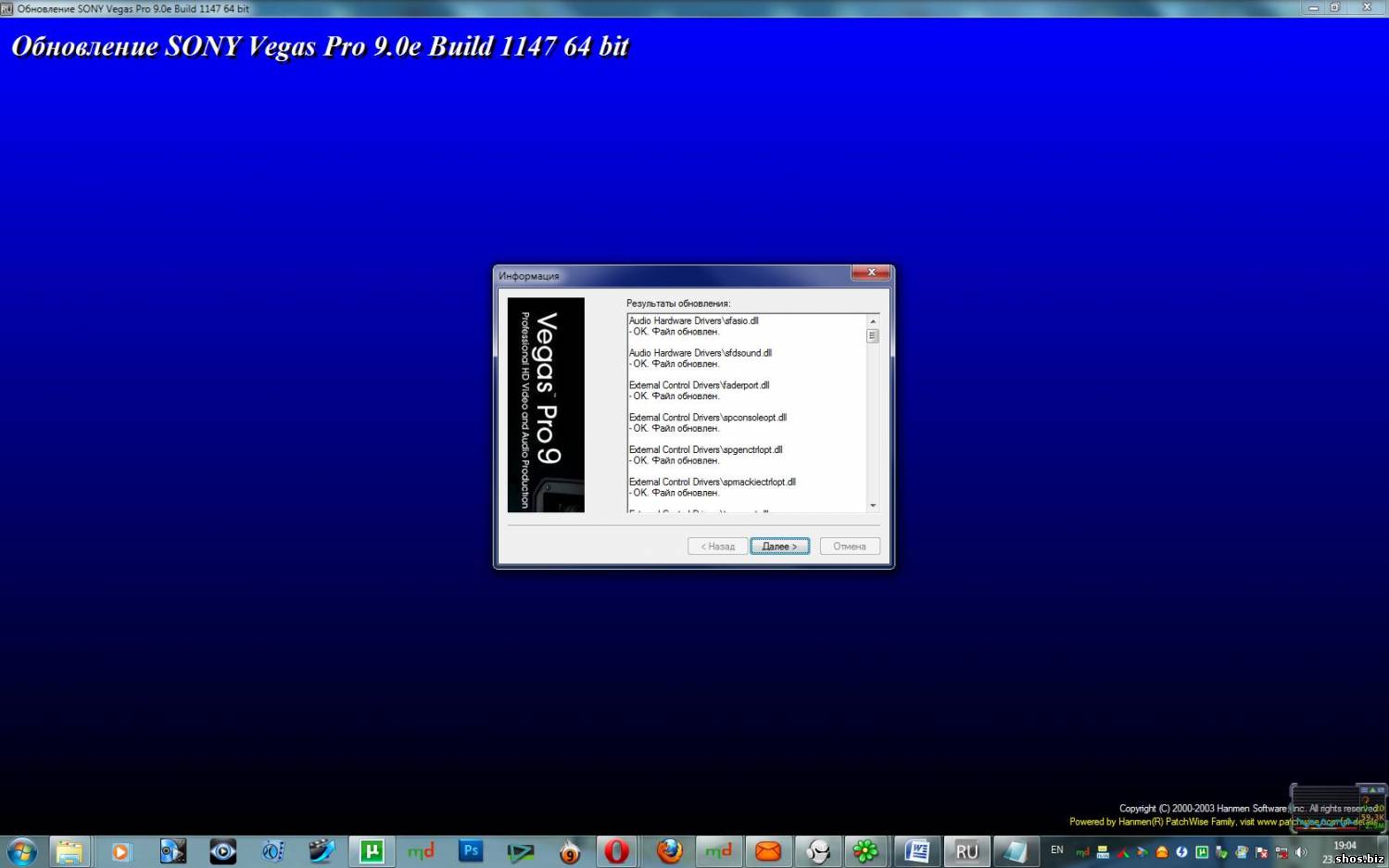The width and height of the screenshot is (1389, 868).
Task: Click the system tray volume speaker icon
Action: 1302,852
